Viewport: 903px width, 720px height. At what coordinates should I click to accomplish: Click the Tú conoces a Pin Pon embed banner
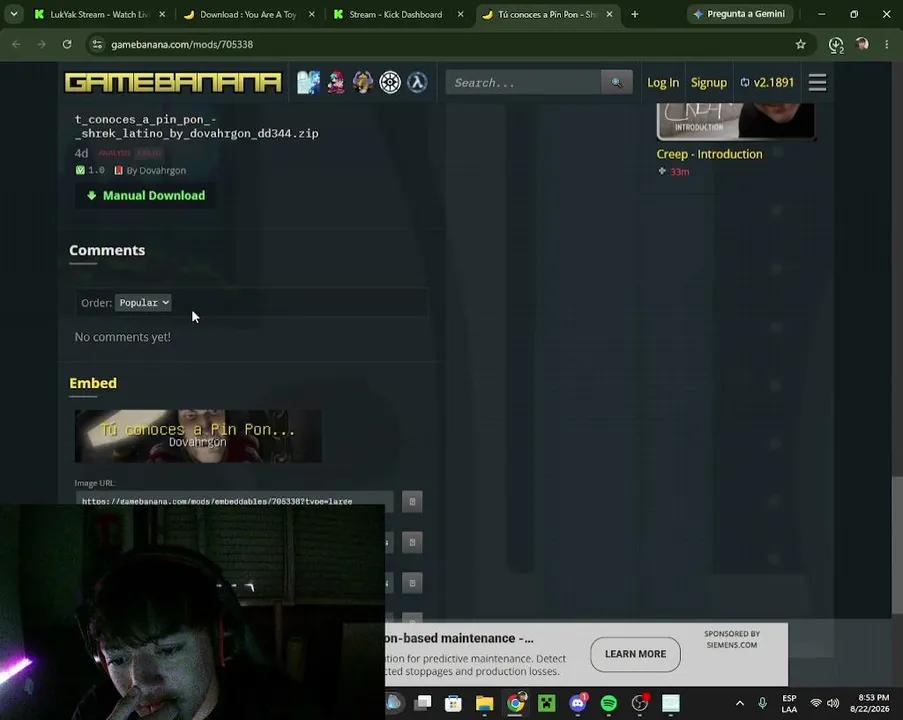click(198, 436)
